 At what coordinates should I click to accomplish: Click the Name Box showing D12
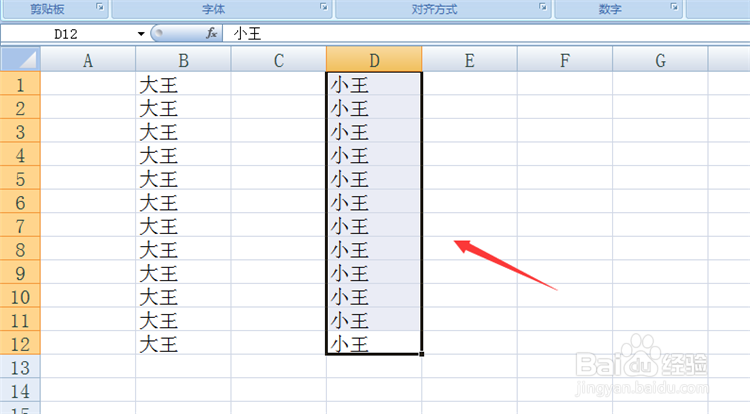pos(68,34)
